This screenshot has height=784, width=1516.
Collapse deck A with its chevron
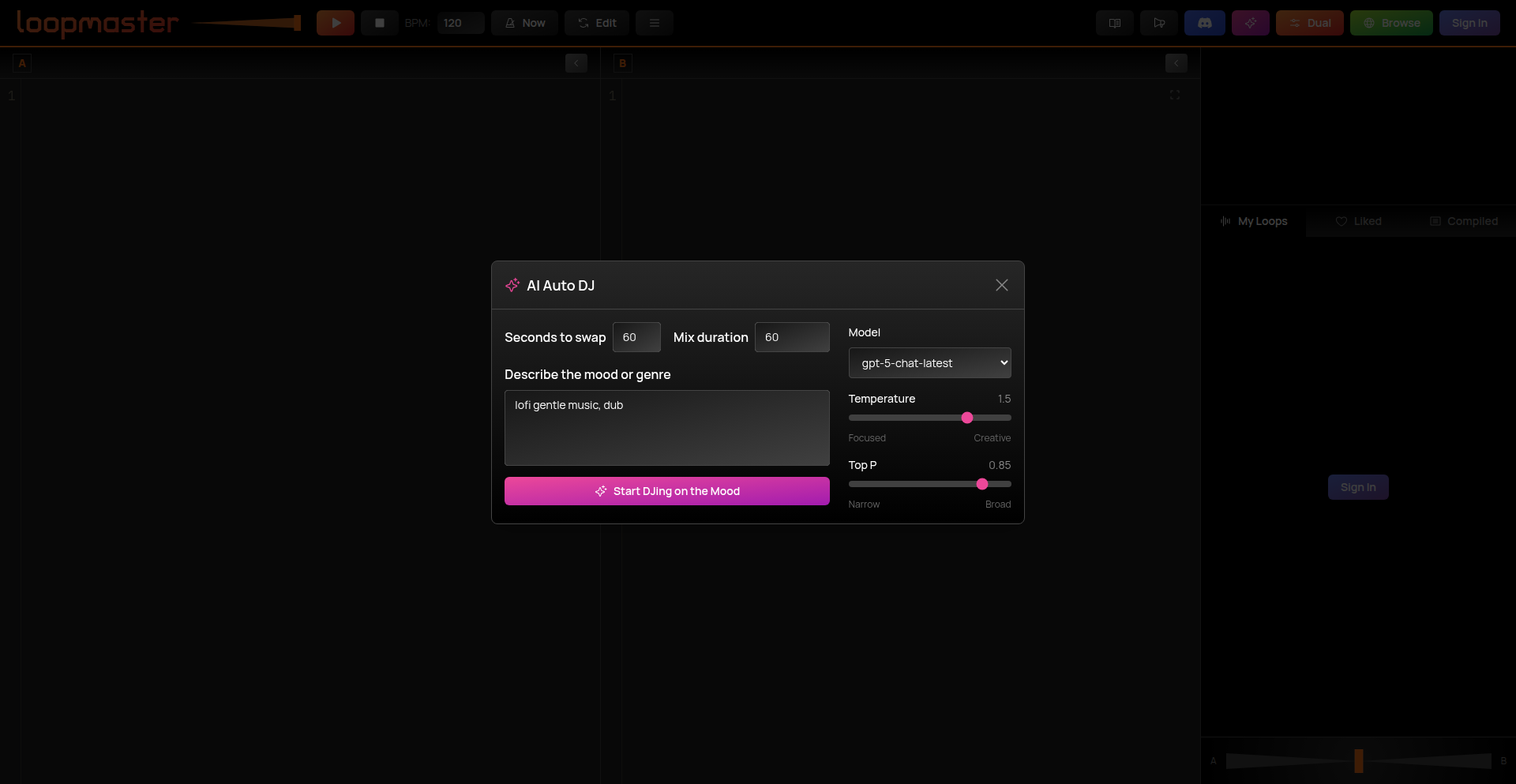[576, 63]
